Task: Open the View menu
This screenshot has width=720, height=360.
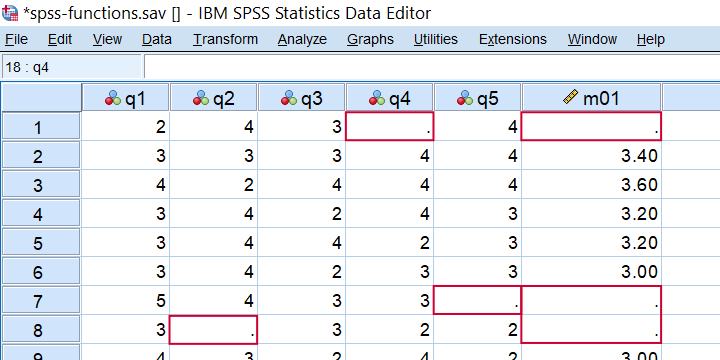Action: coord(107,39)
